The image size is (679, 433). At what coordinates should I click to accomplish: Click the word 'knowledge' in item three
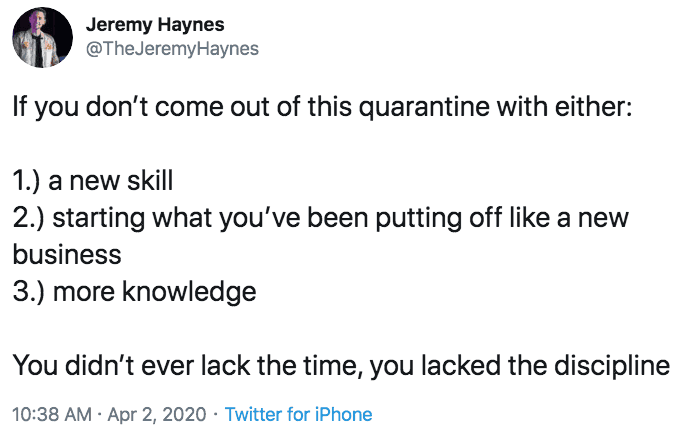pyautogui.click(x=189, y=292)
